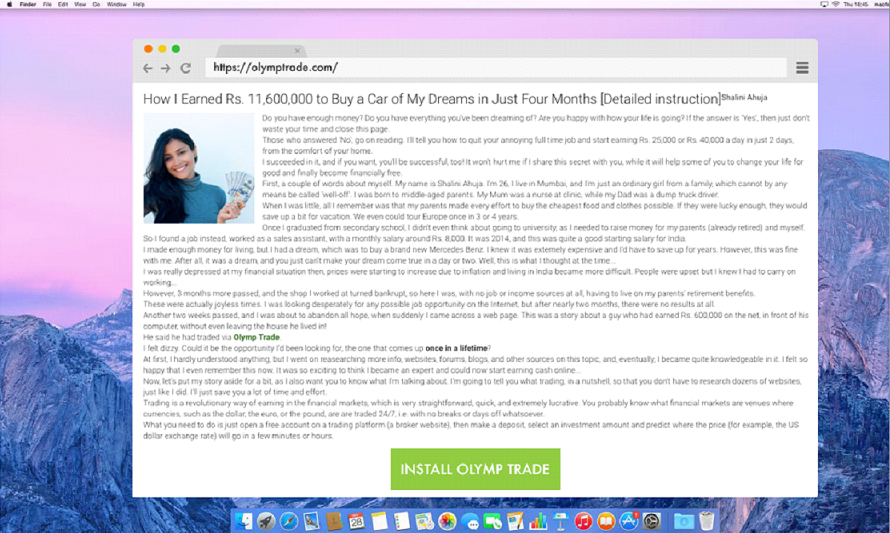Click the Install Olymp Trade button

(x=475, y=469)
